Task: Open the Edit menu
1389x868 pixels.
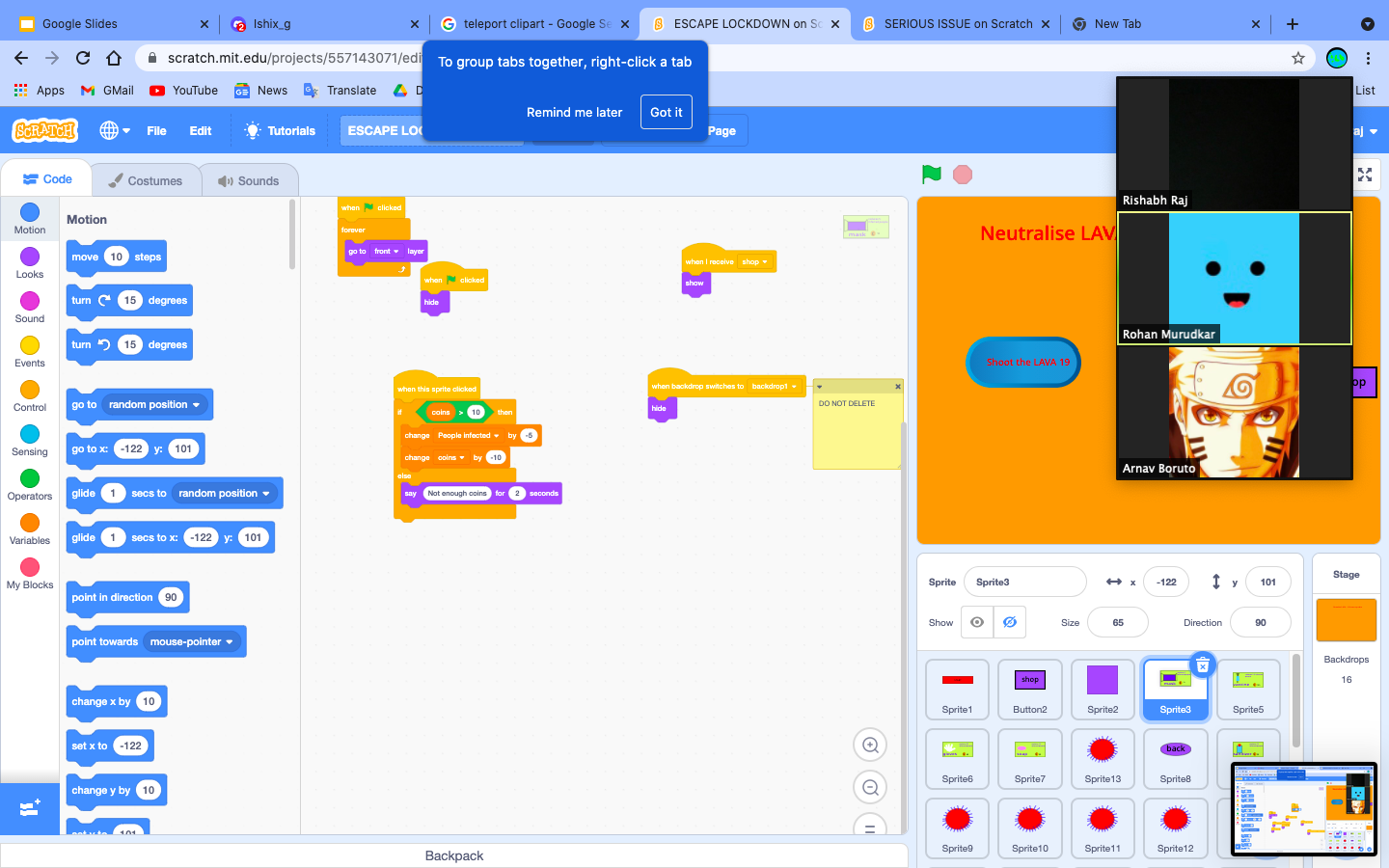Action: (201, 131)
